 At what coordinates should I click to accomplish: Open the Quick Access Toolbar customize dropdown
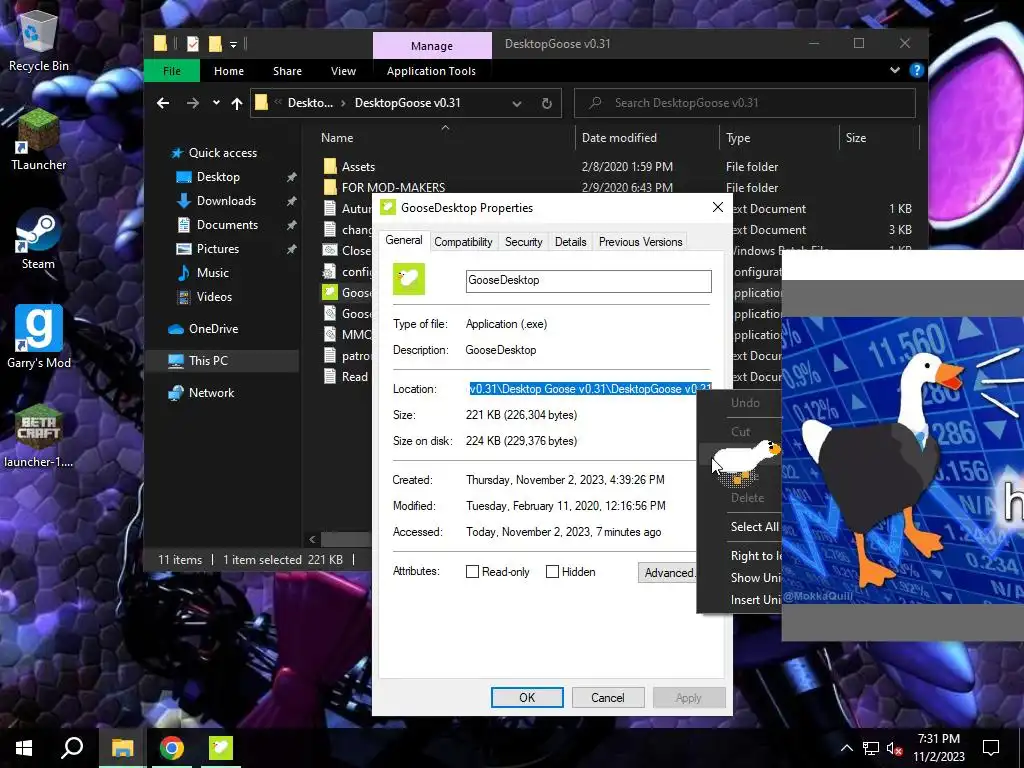pos(233,44)
